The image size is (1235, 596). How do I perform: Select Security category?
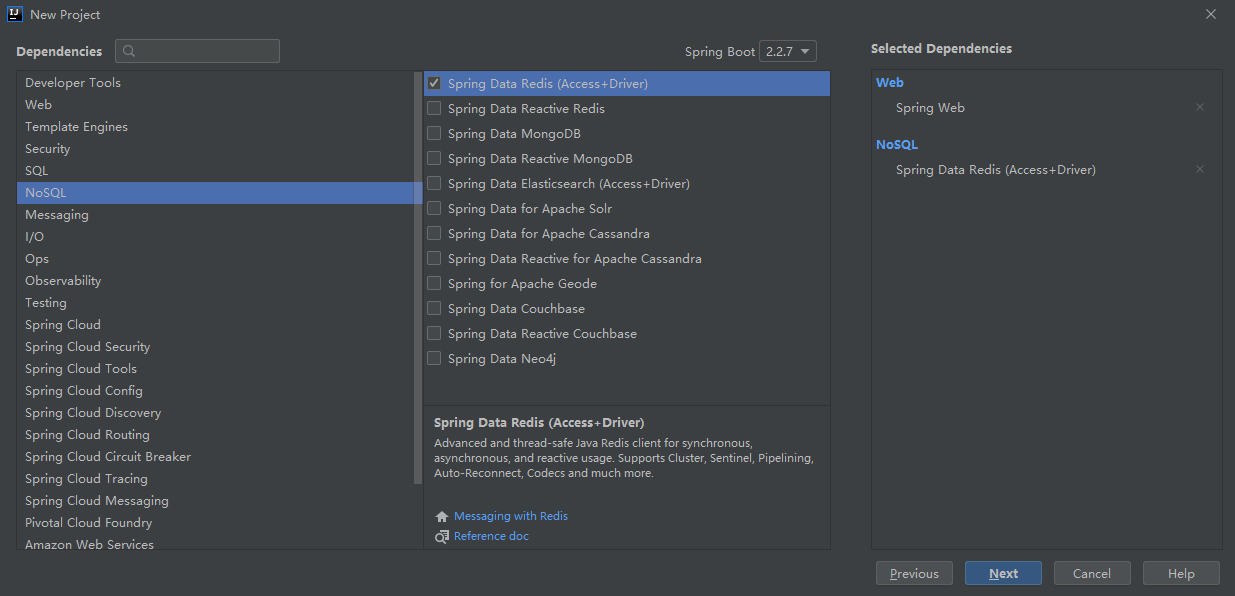[215, 148]
